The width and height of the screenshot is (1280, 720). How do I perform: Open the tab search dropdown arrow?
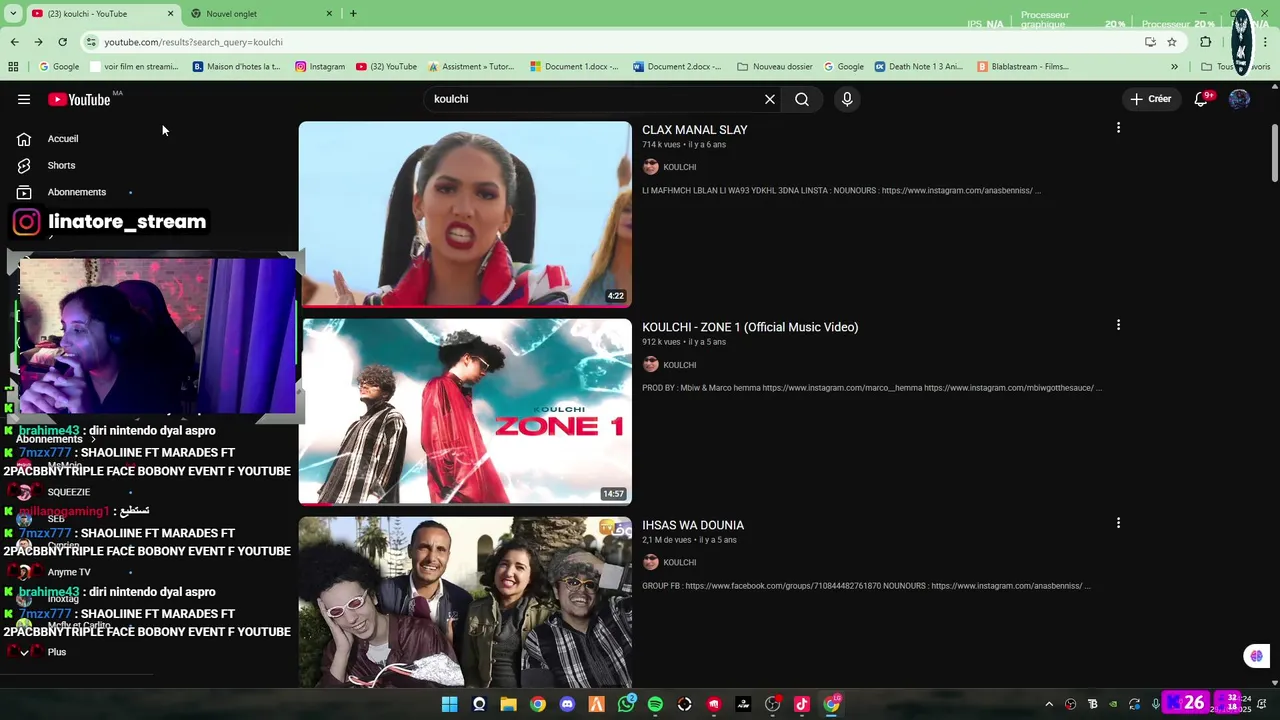coord(13,14)
